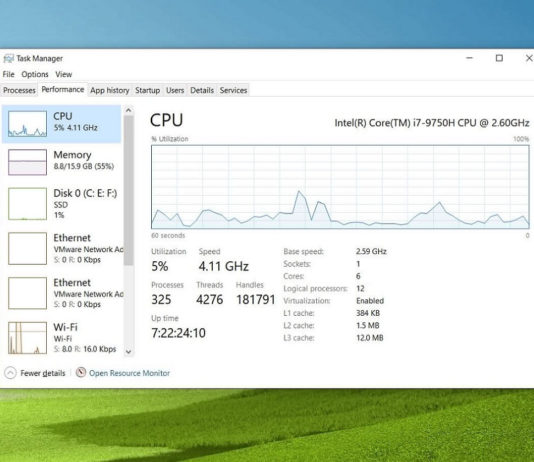This screenshot has width=534, height=462.
Task: Click the CPU utilization graph
Action: click(x=340, y=187)
